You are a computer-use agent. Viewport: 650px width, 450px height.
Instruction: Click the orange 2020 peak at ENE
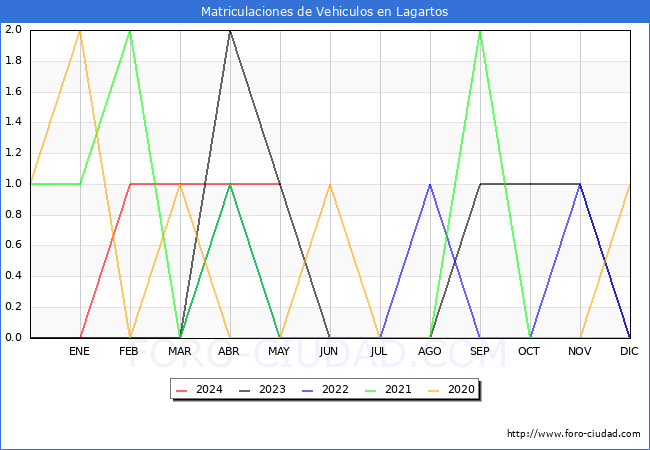tap(80, 31)
